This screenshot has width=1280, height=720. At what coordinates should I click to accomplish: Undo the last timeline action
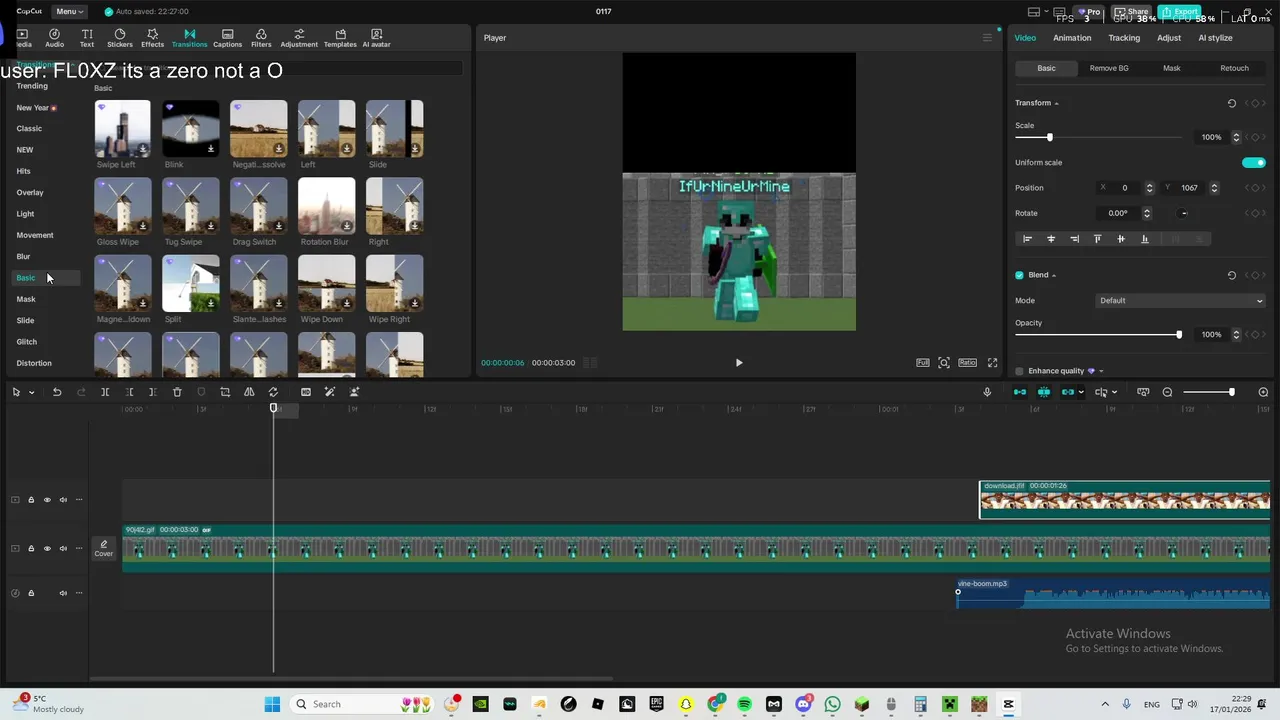click(x=57, y=392)
